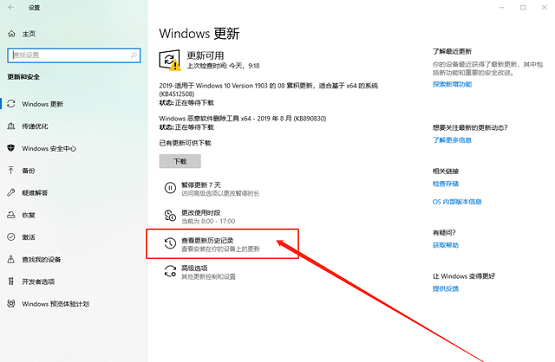Open the 检查存储 link

click(446, 184)
